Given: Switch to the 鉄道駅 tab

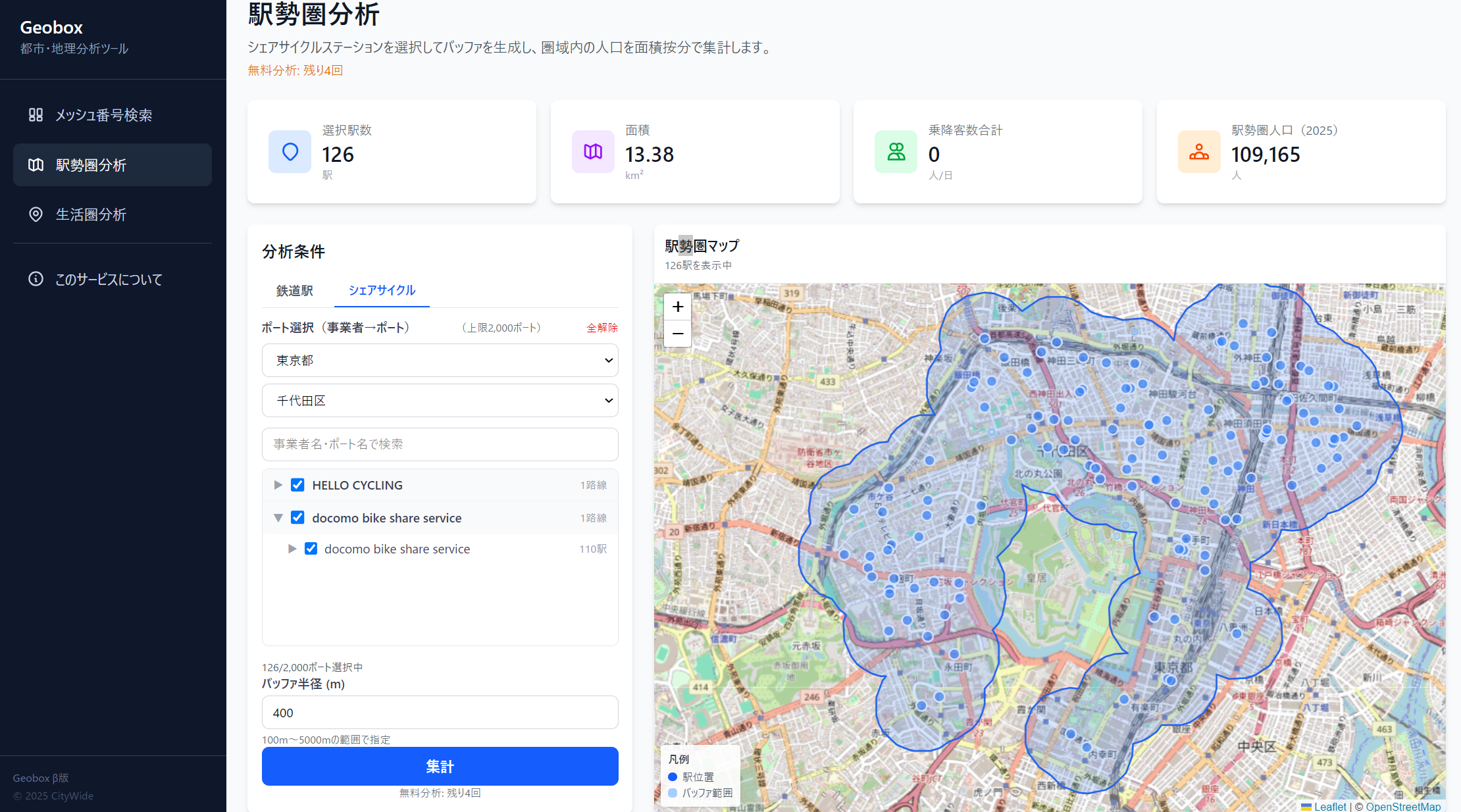Looking at the screenshot, I should (x=294, y=291).
